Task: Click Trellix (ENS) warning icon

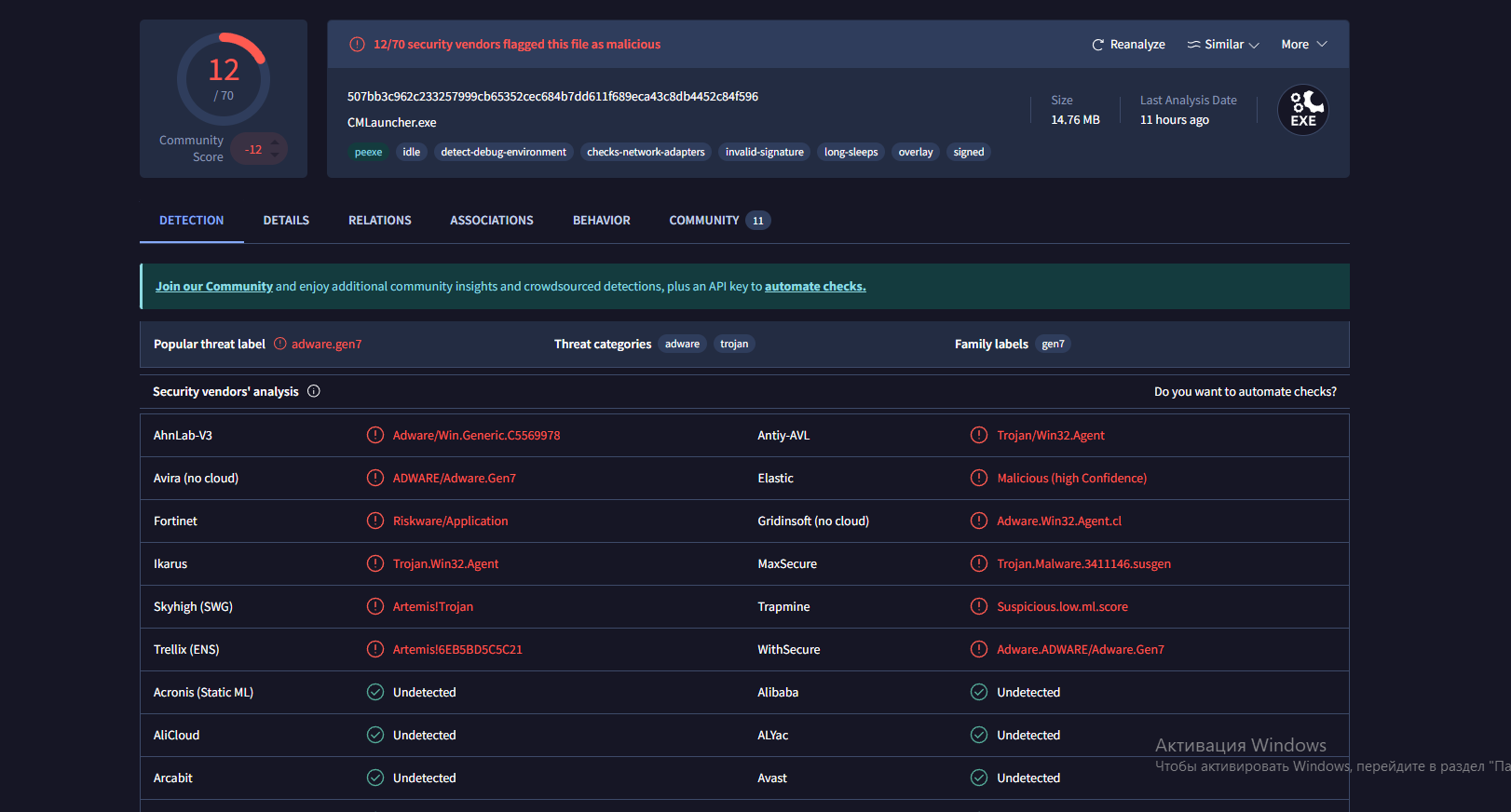Action: 375,649
